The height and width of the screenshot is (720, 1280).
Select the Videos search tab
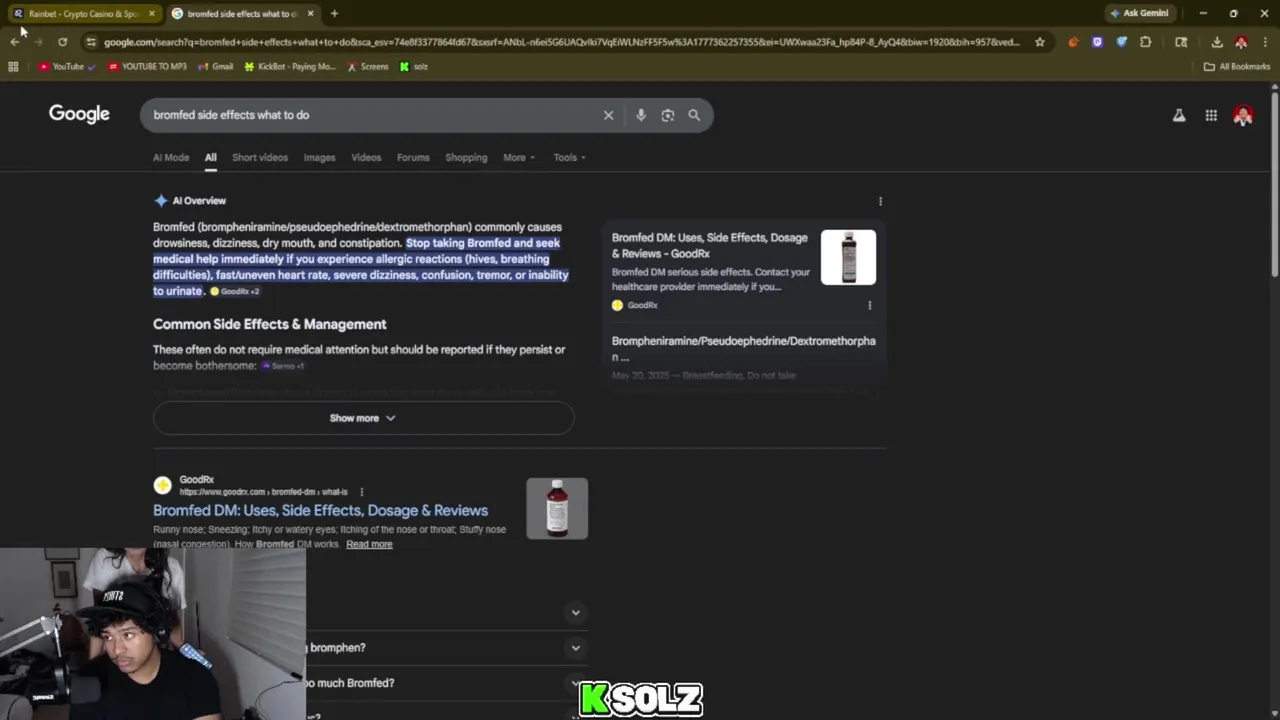[x=366, y=157]
